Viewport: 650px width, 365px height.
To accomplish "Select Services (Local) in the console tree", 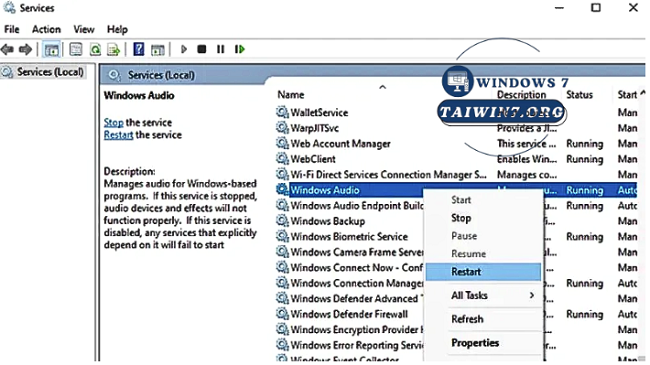I will click(x=43, y=72).
